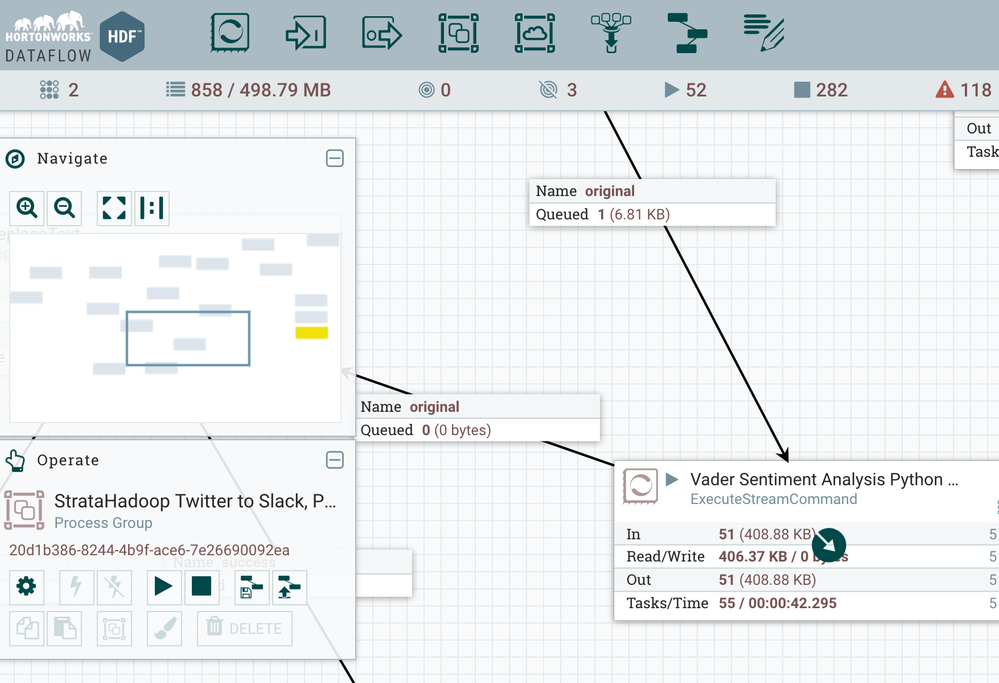Collapse the Navigate panel
This screenshot has height=683, width=999.
pos(334,158)
